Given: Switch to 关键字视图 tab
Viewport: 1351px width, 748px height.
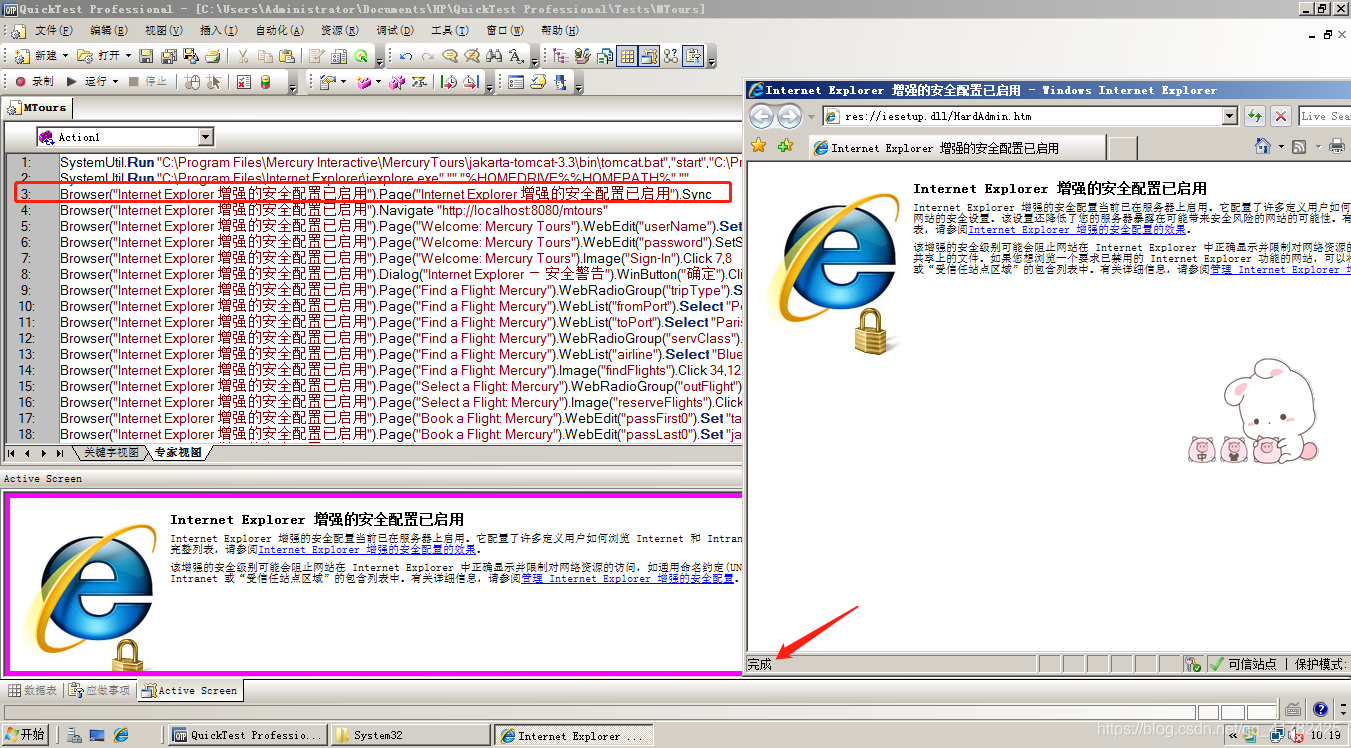Looking at the screenshot, I should pos(111,453).
